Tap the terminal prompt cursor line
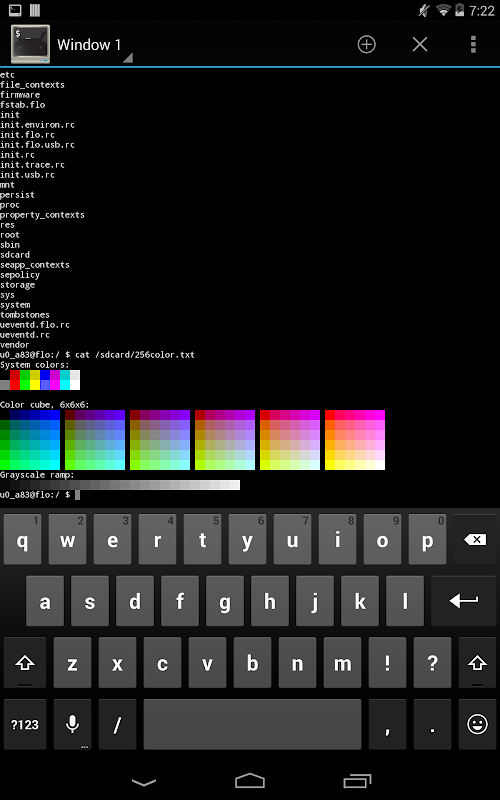Viewport: 500px width, 800px height. point(250,494)
